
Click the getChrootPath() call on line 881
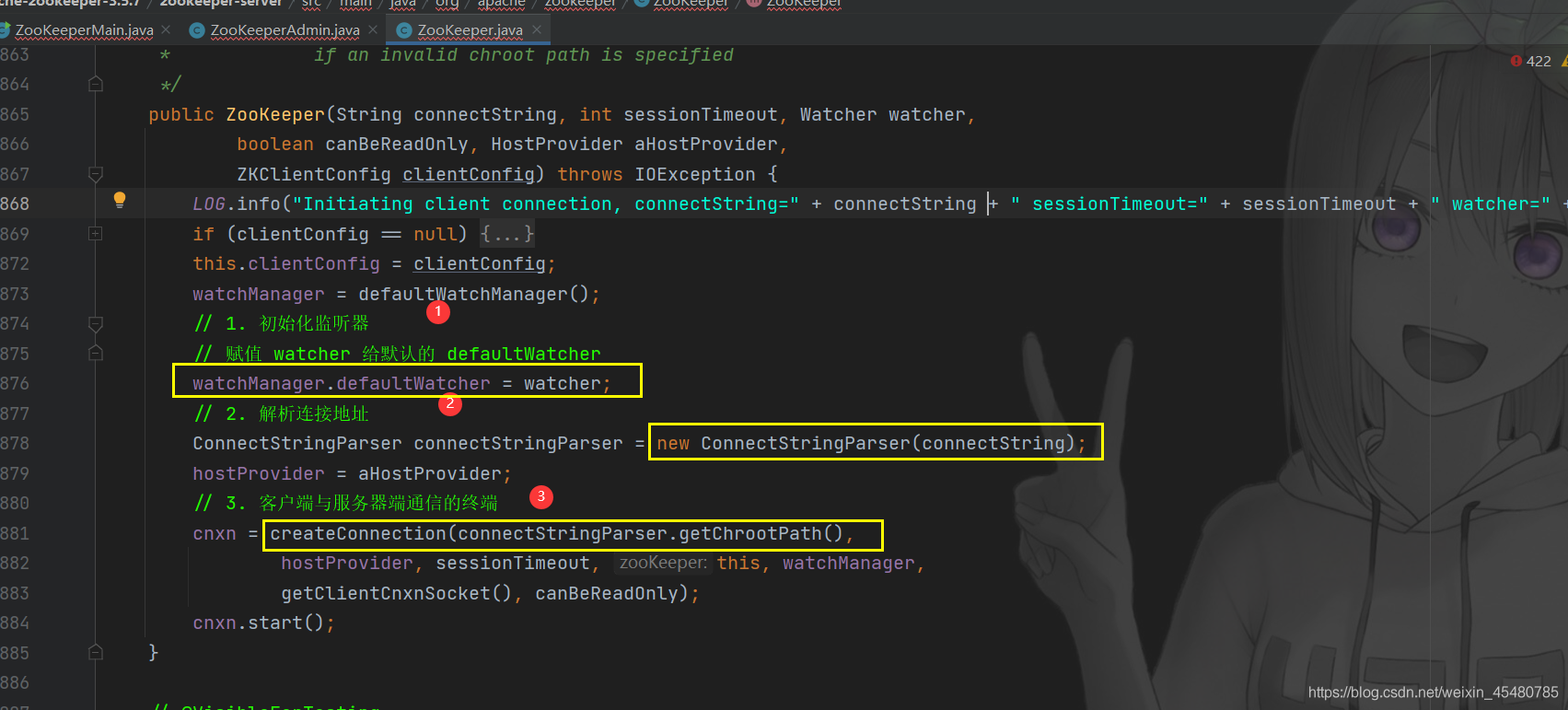click(761, 533)
